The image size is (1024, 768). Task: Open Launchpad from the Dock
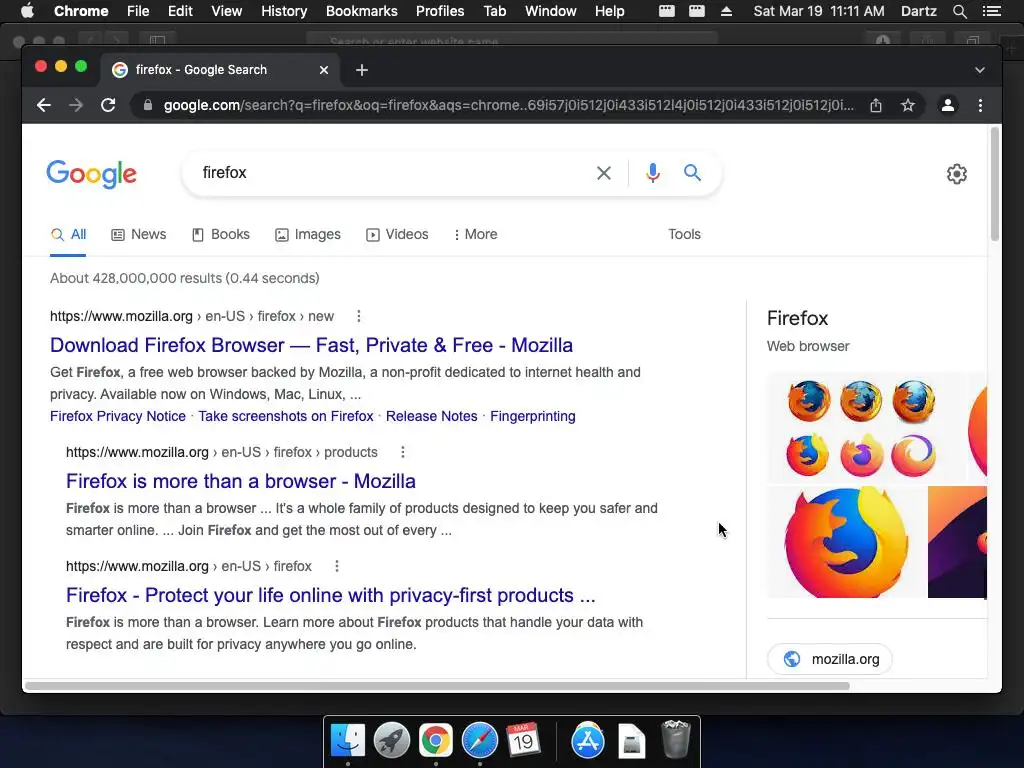point(392,741)
